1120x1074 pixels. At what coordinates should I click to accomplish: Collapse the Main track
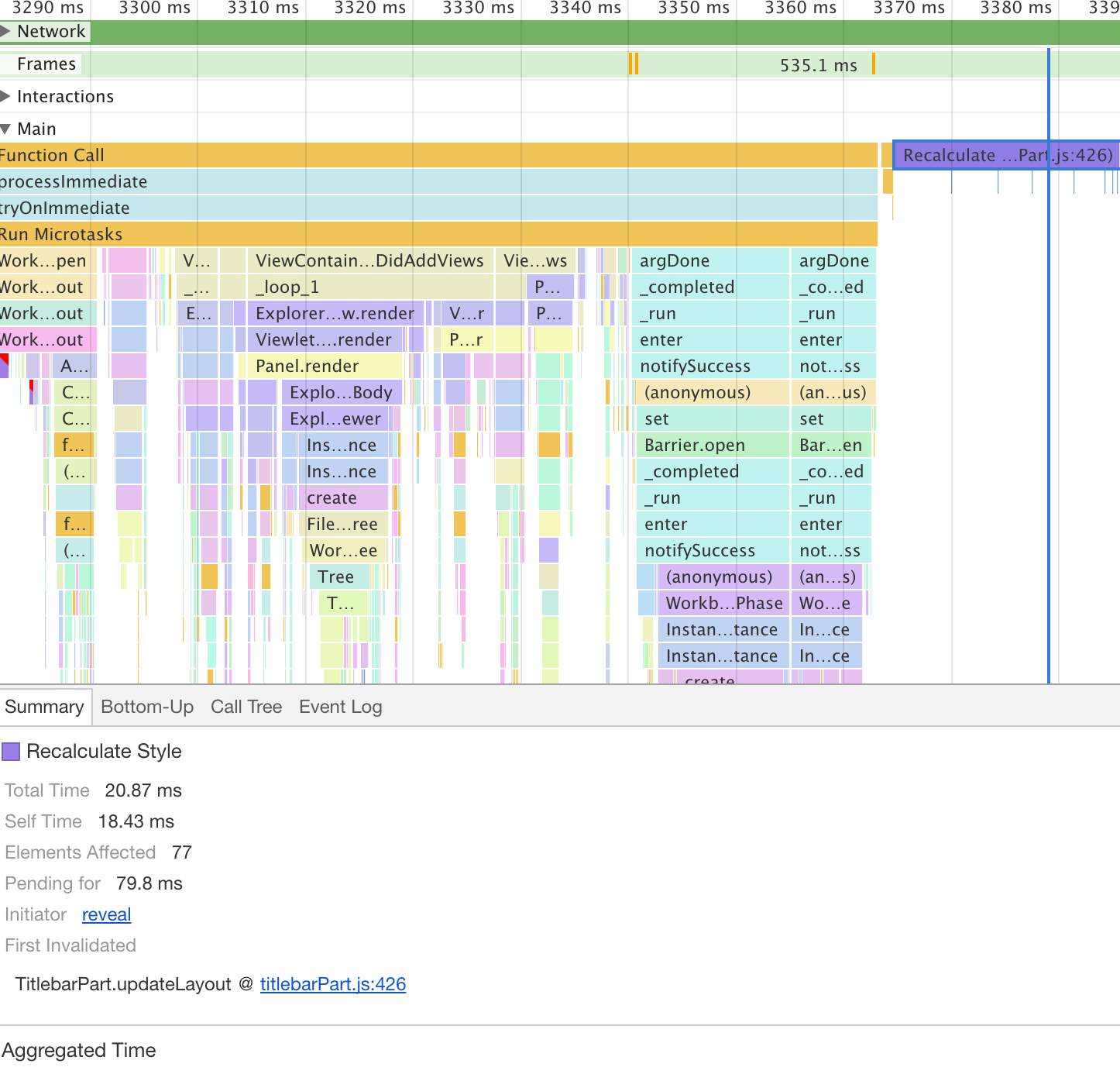pyautogui.click(x=6, y=129)
